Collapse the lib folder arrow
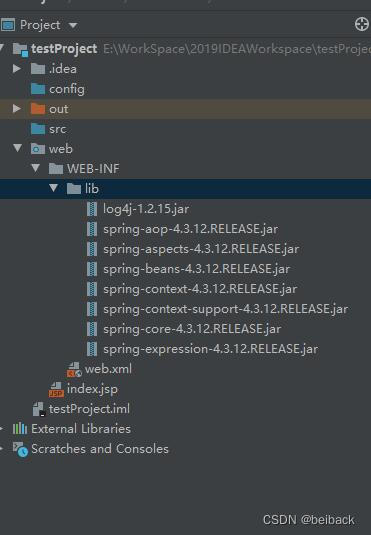 click(x=53, y=188)
